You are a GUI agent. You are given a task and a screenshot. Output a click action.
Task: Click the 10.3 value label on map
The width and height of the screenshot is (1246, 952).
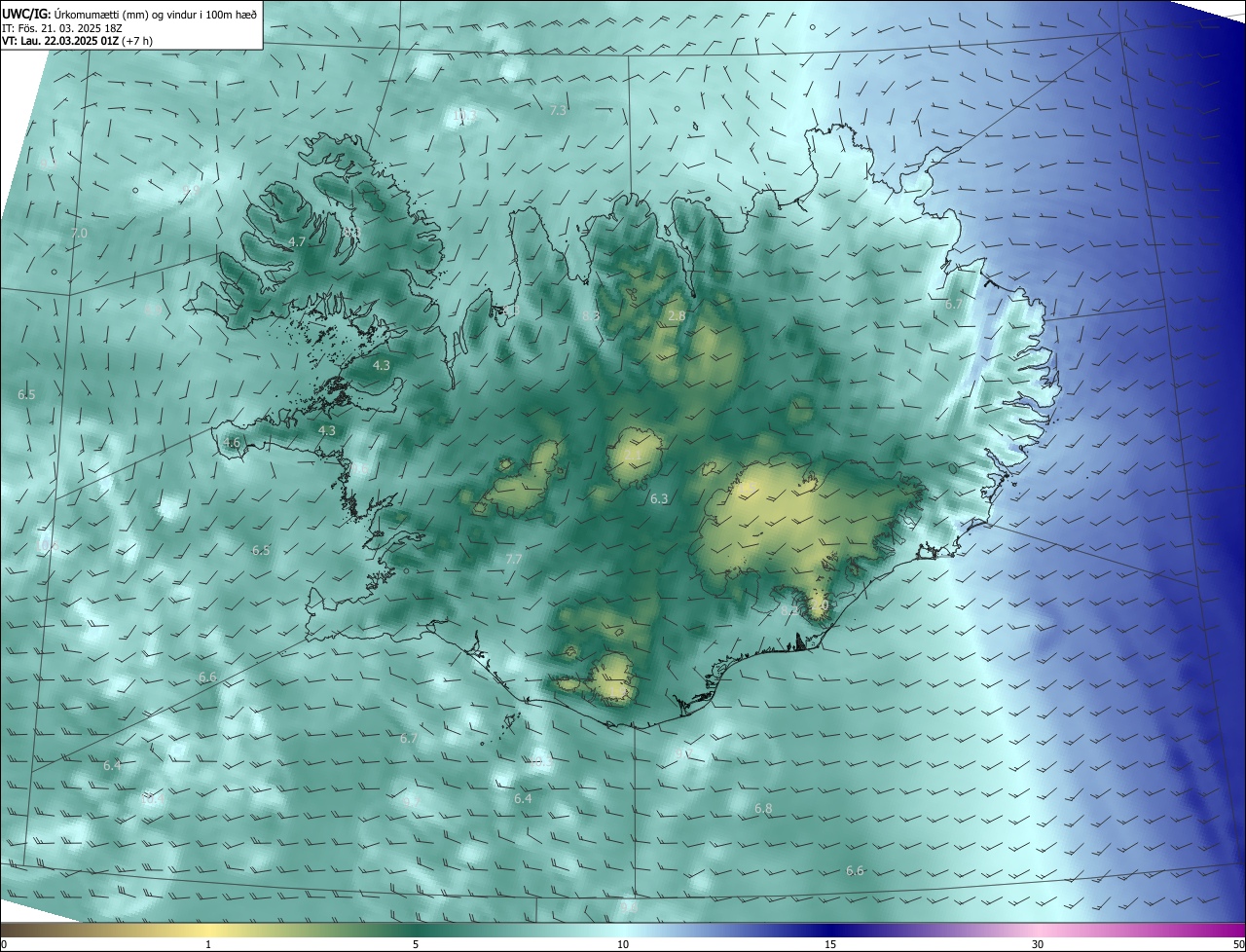(464, 117)
